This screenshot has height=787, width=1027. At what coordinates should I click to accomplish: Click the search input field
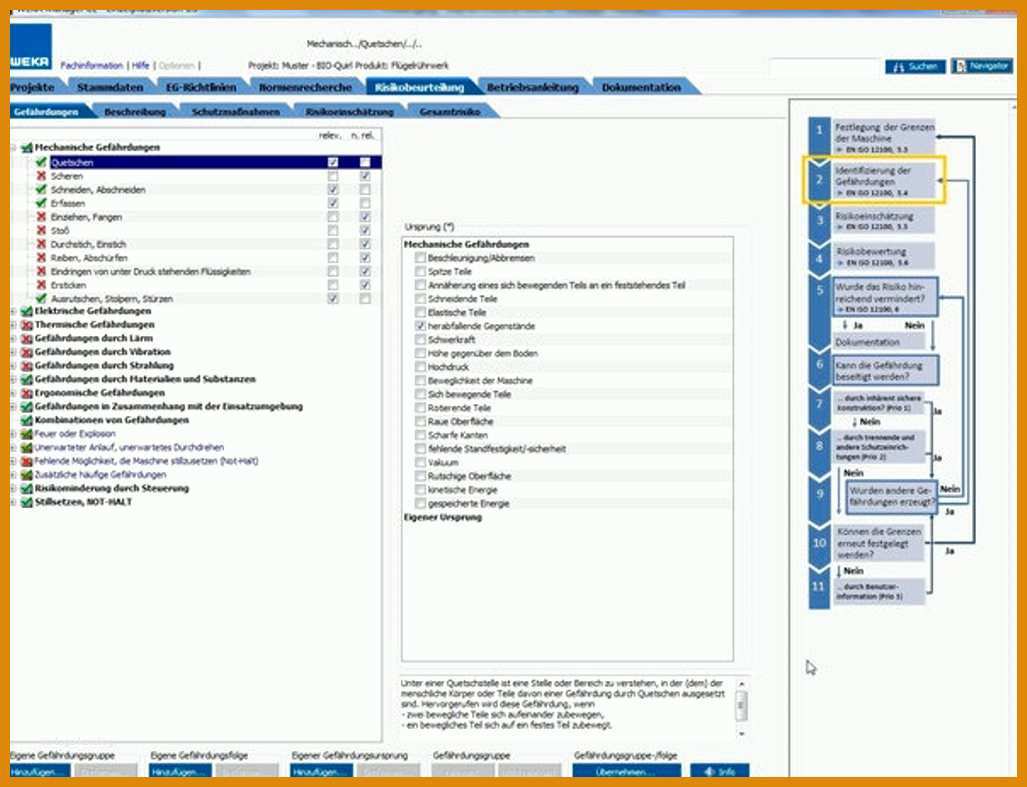pyautogui.click(x=825, y=66)
